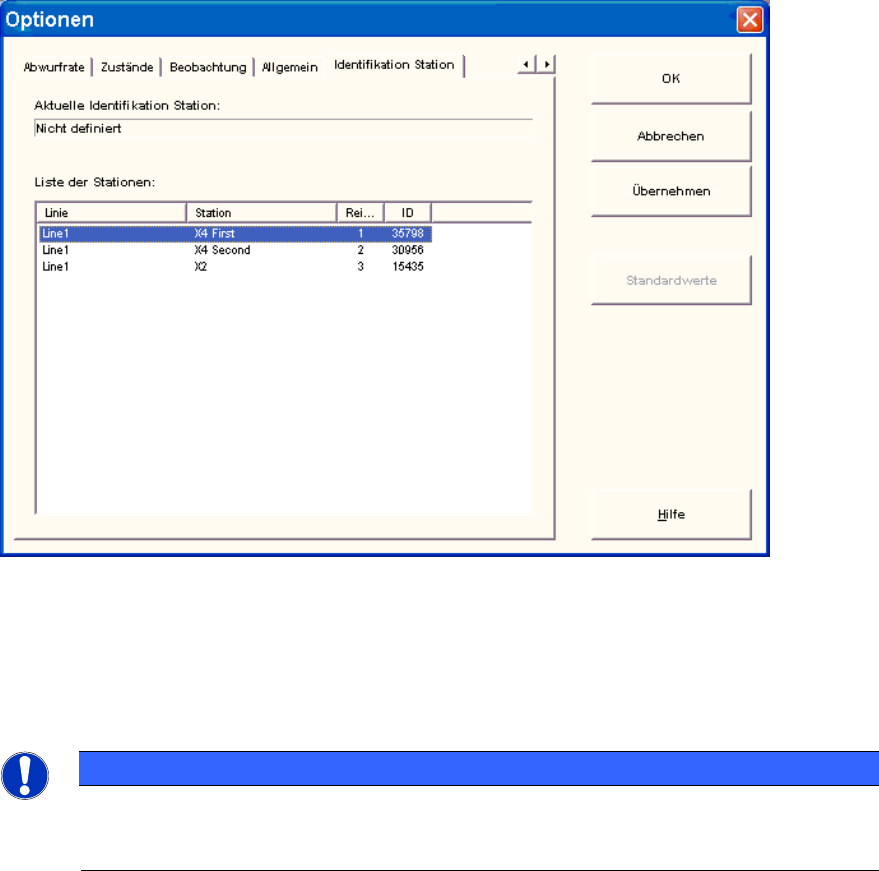
Task: Click the ID value 35798
Action: pos(408,234)
